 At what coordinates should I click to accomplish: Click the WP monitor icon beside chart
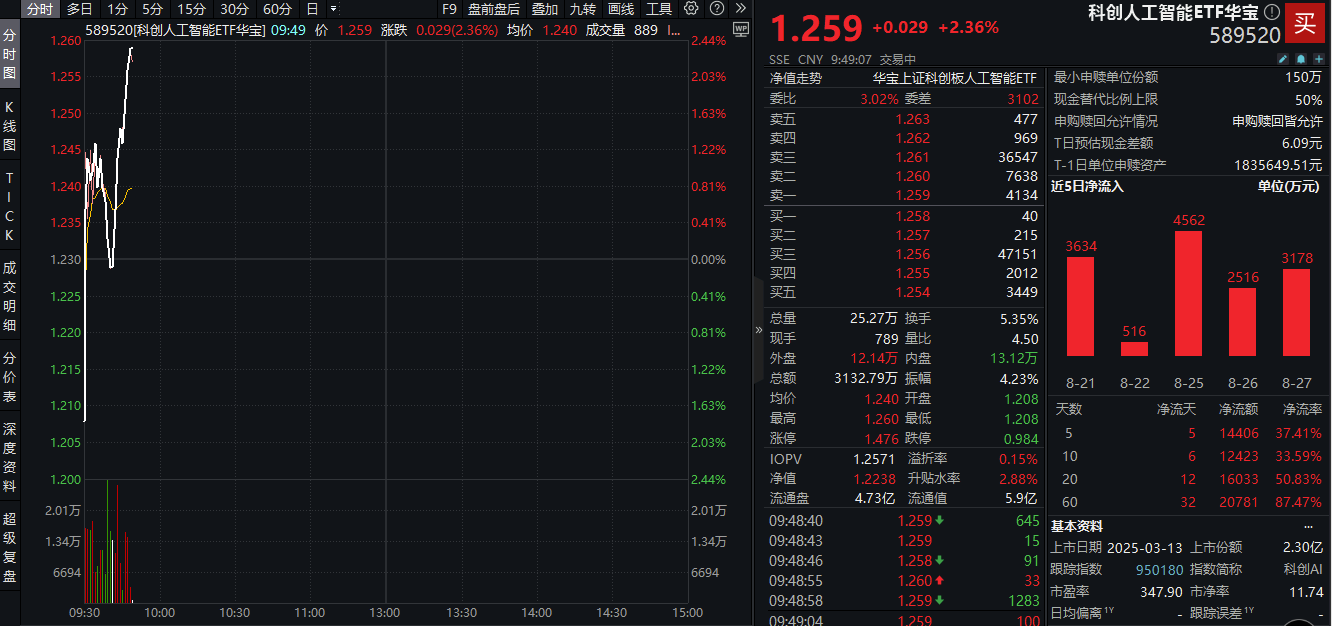click(x=740, y=29)
